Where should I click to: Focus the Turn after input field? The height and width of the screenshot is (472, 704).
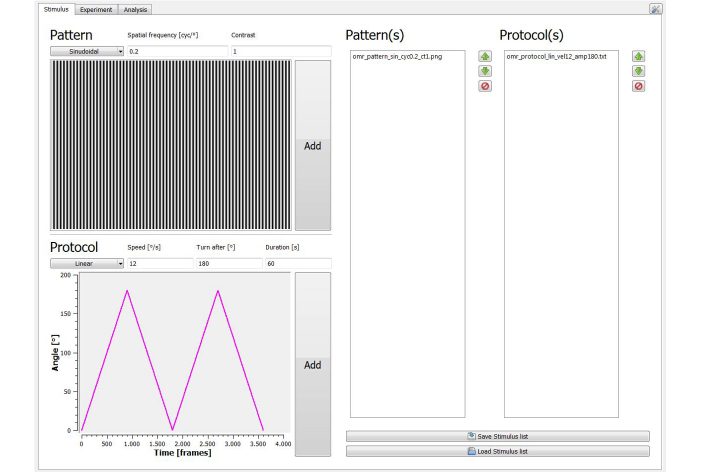229,264
